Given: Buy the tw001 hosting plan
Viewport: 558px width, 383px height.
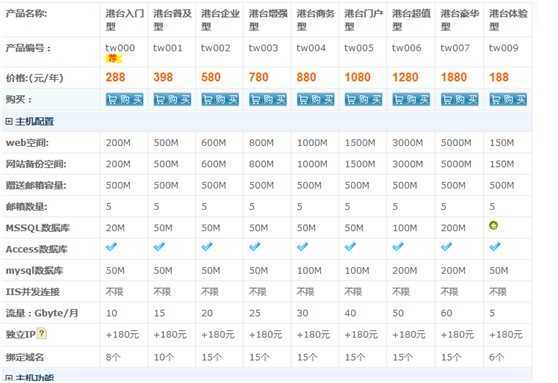Looking at the screenshot, I should (172, 100).
